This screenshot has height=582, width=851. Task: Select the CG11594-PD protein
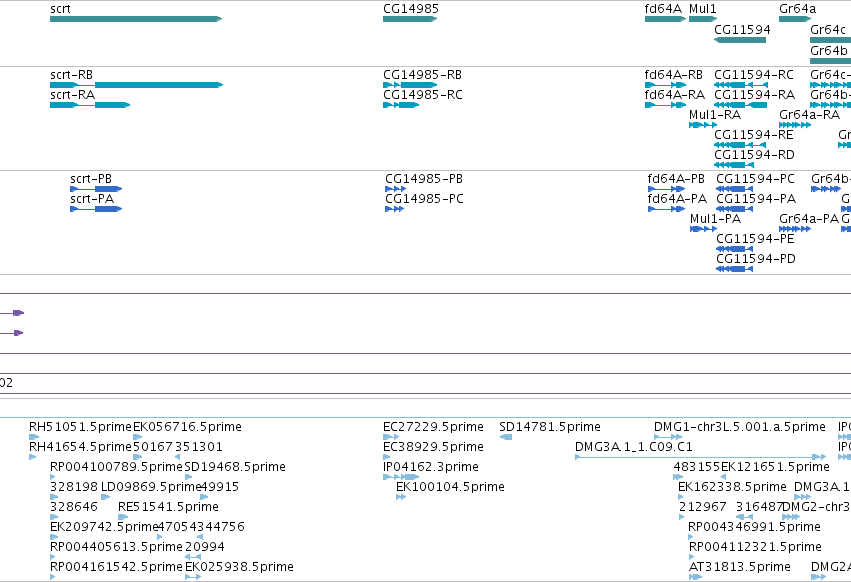[x=734, y=269]
